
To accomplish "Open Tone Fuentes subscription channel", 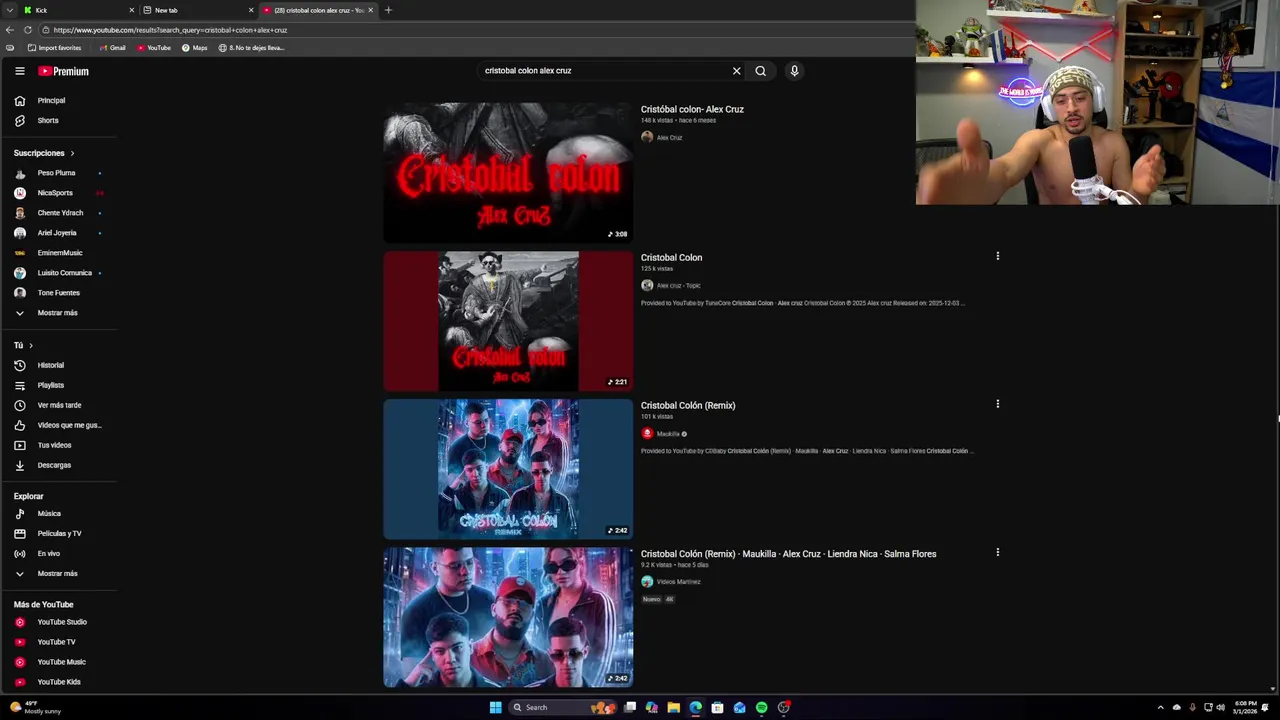I will [x=58, y=293].
